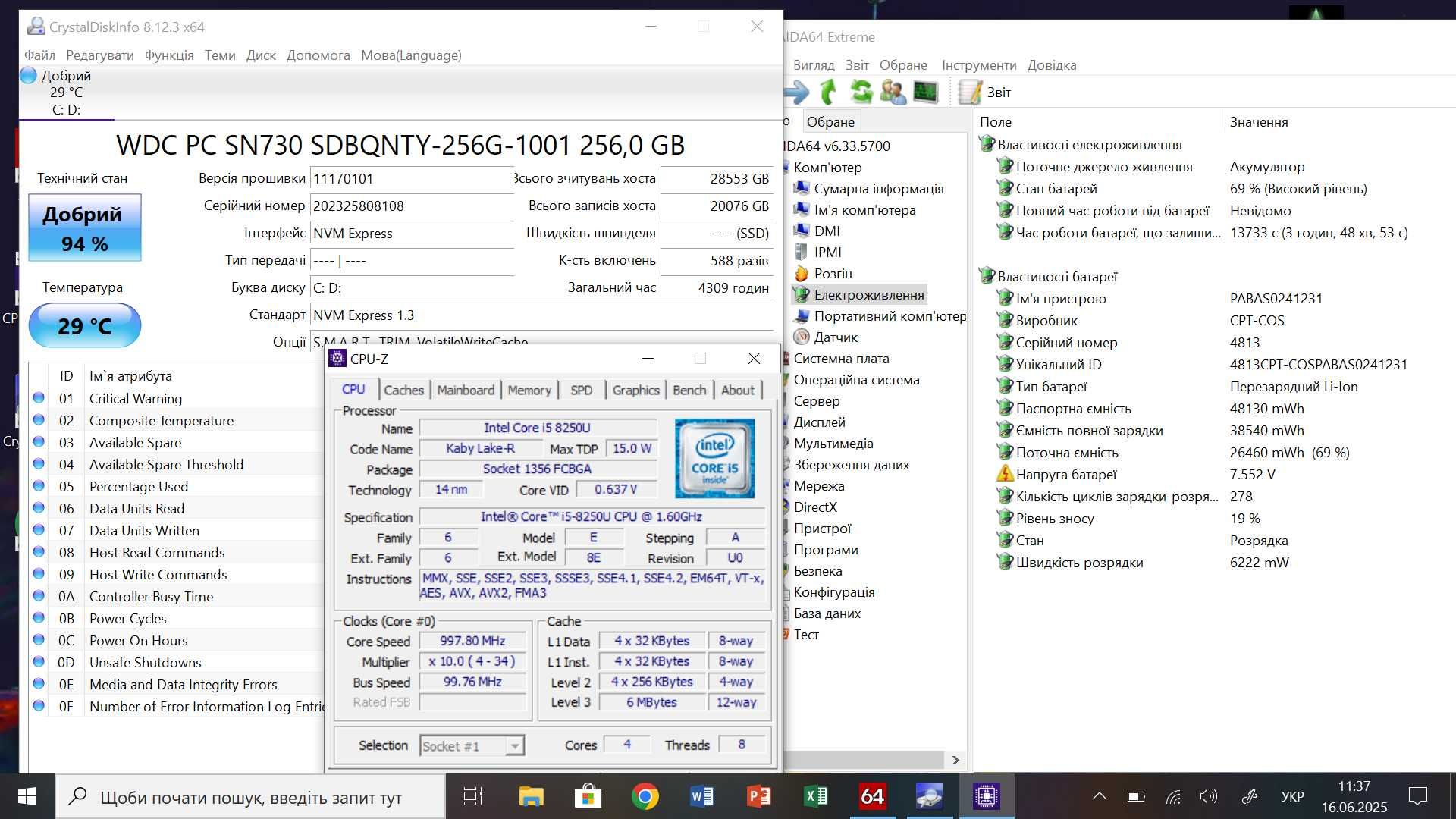The height and width of the screenshot is (819, 1456).
Task: Switch to the Graphics tab in CPU-Z
Action: [636, 390]
